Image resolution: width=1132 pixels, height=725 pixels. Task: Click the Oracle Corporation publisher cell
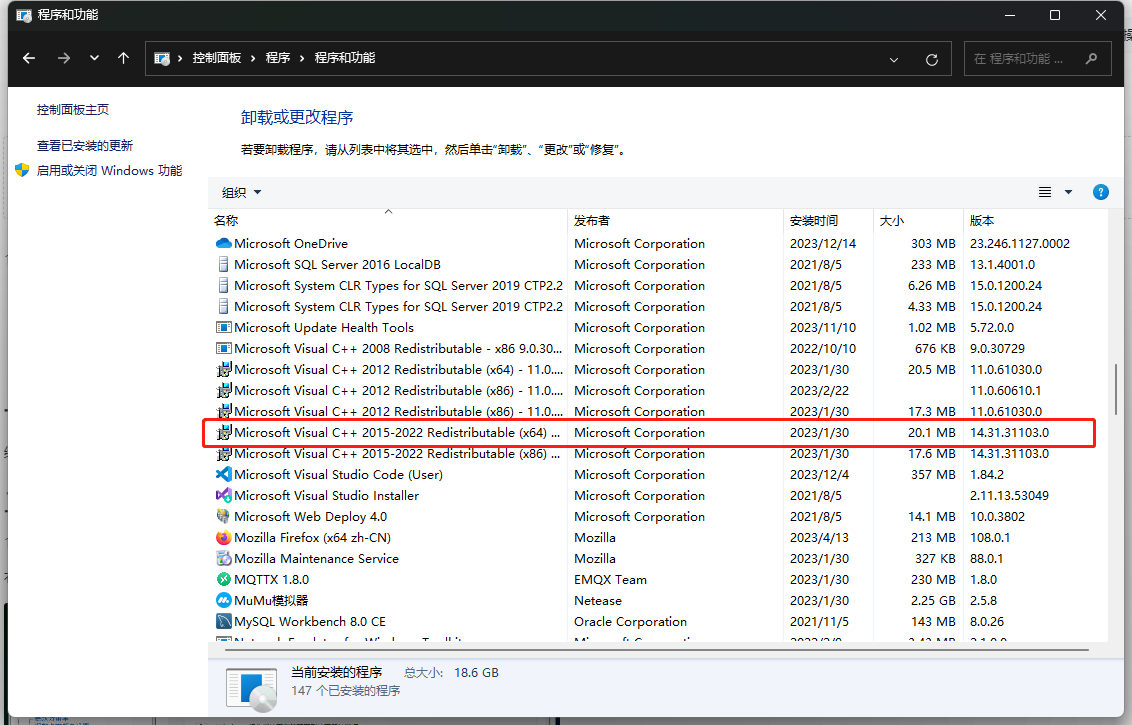coord(630,621)
